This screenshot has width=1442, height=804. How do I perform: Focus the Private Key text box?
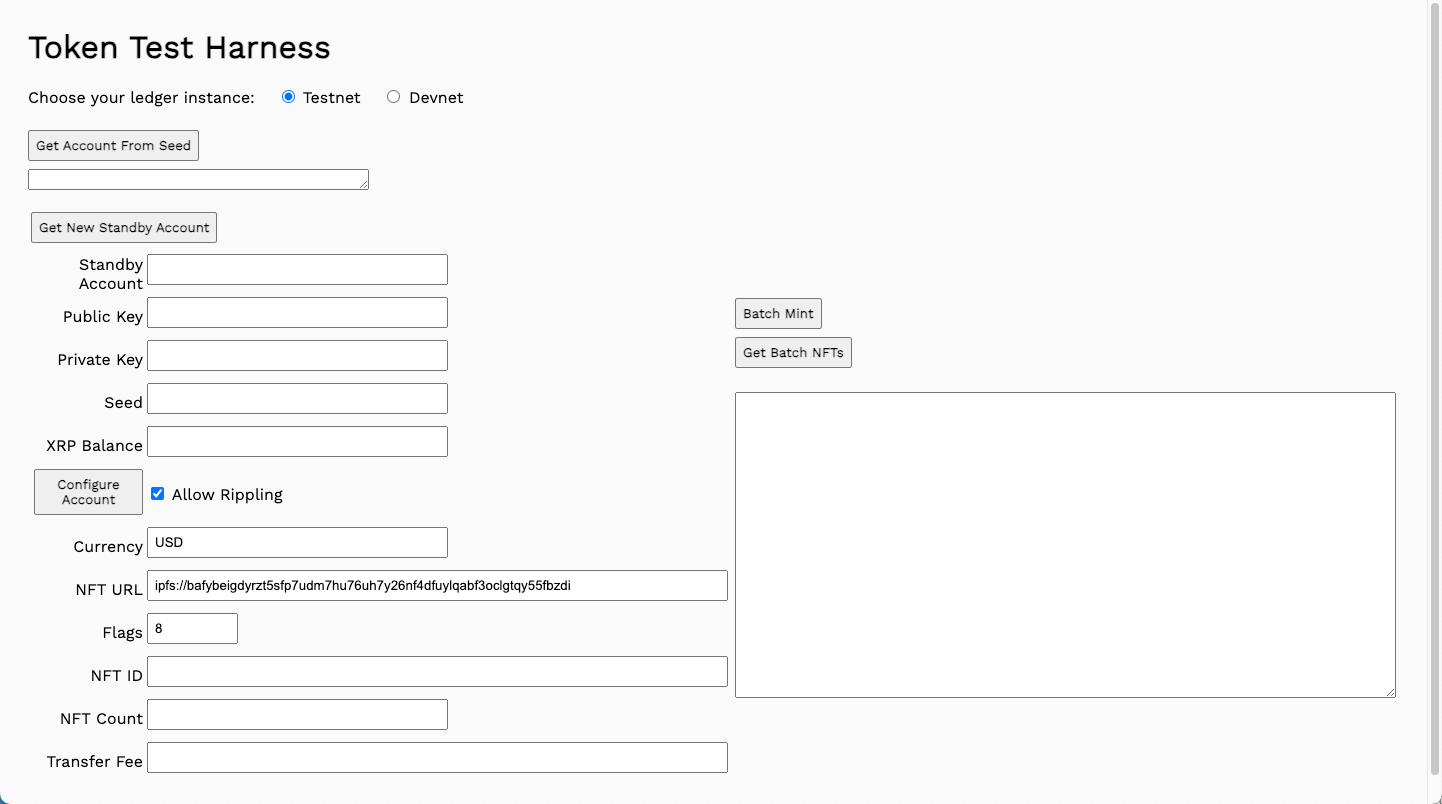(297, 356)
